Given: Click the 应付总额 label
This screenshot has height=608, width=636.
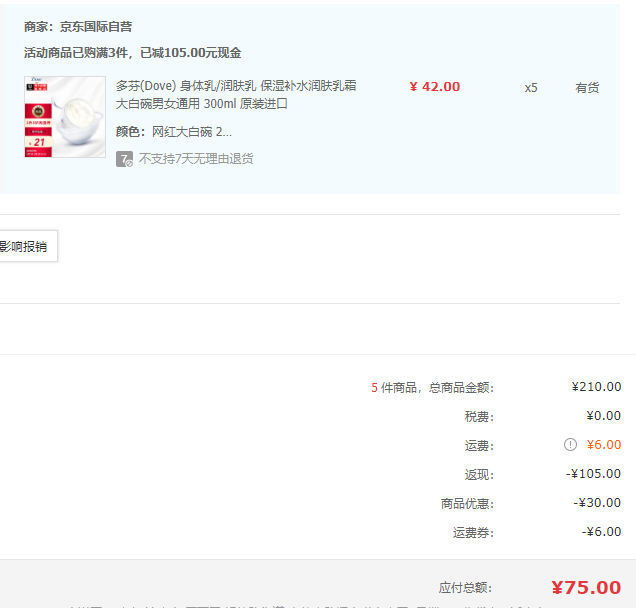Looking at the screenshot, I should (x=465, y=588).
